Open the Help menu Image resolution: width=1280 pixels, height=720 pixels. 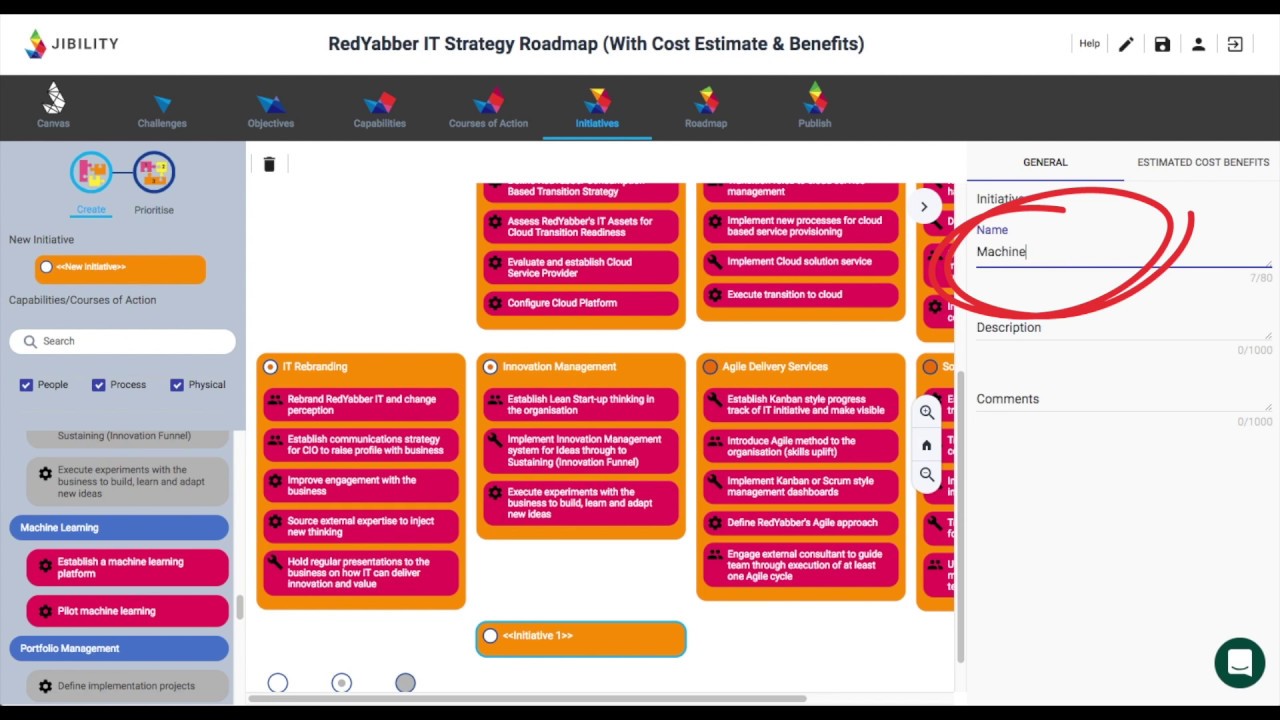[1089, 44]
